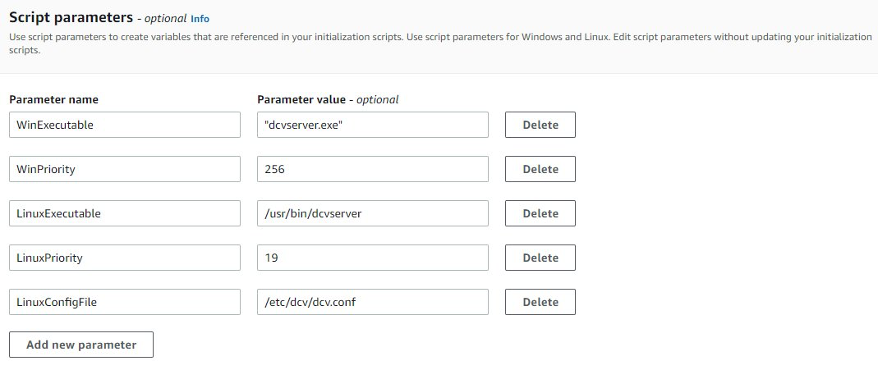The width and height of the screenshot is (879, 370).
Task: Select the Parameter value column label
Action: (x=328, y=99)
